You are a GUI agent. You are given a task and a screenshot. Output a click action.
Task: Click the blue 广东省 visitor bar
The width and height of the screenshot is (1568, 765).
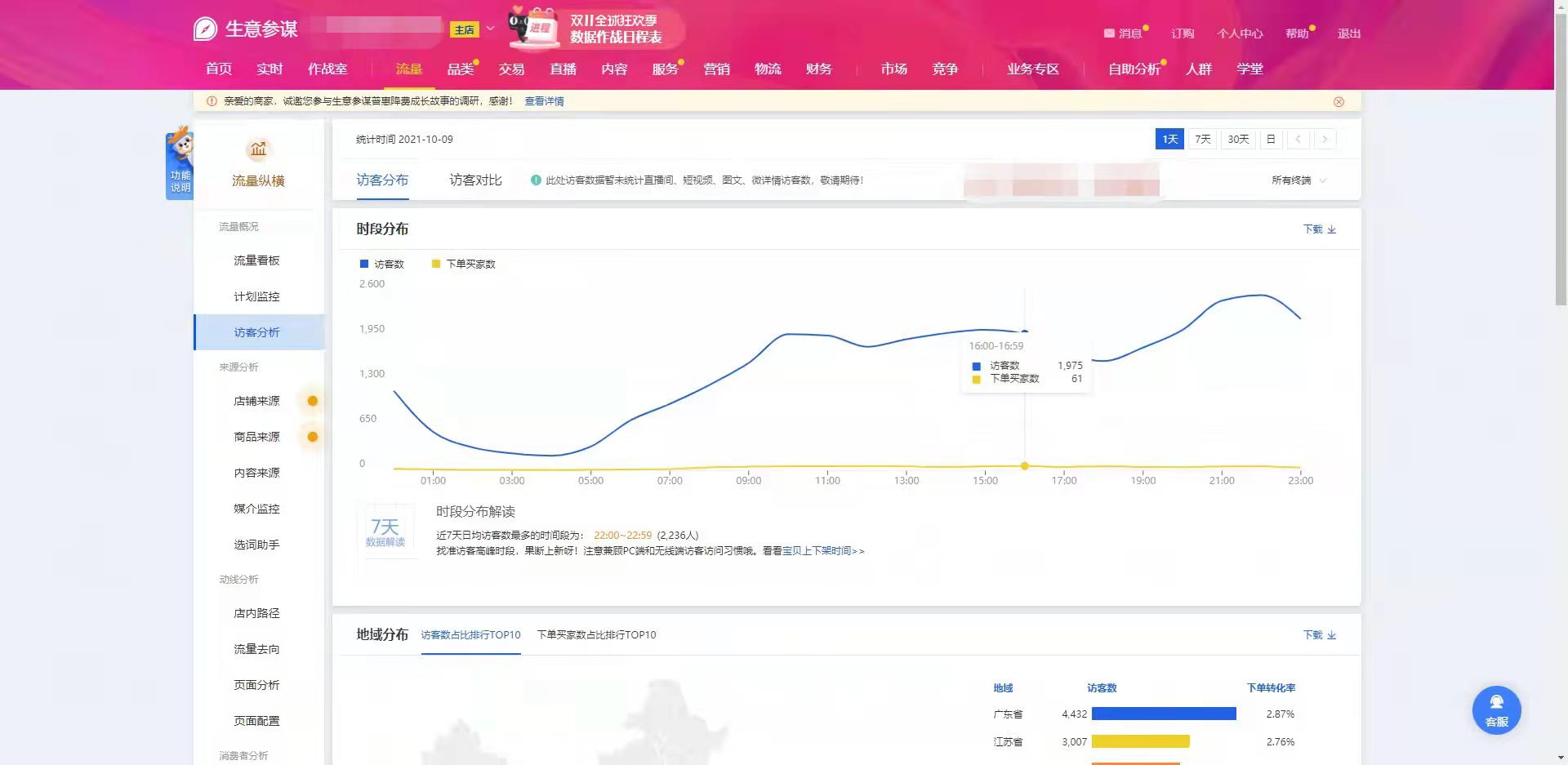click(x=1163, y=714)
